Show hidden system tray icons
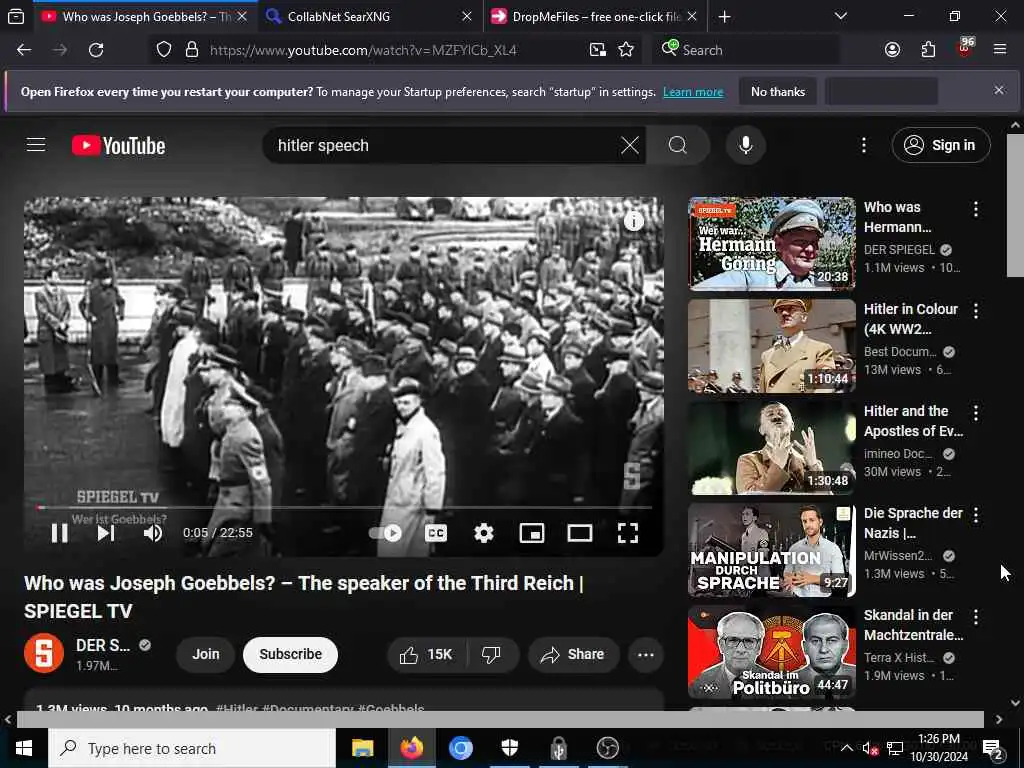This screenshot has width=1024, height=768. coord(846,748)
